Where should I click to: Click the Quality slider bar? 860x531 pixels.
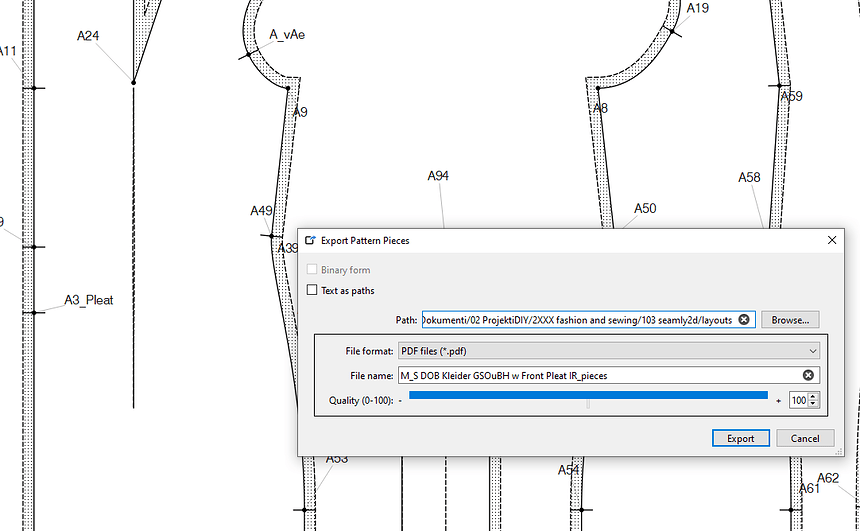click(x=588, y=396)
